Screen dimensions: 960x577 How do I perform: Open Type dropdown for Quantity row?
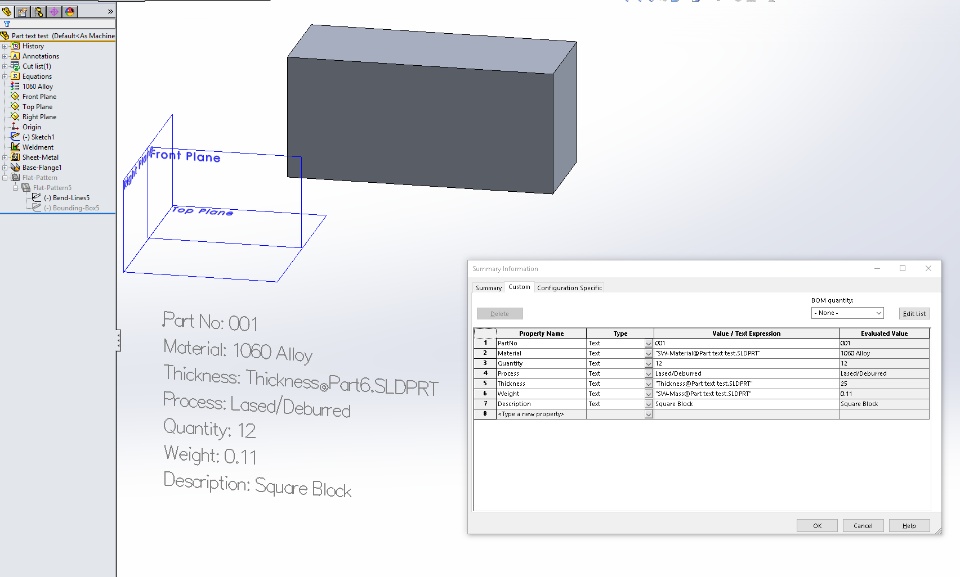click(x=648, y=364)
